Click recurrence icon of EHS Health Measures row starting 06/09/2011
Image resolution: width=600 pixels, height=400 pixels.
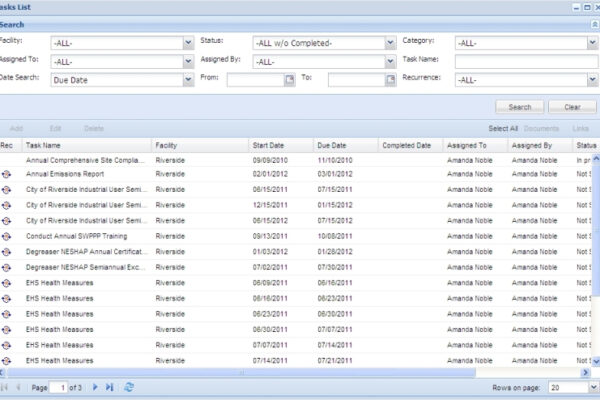(6, 283)
